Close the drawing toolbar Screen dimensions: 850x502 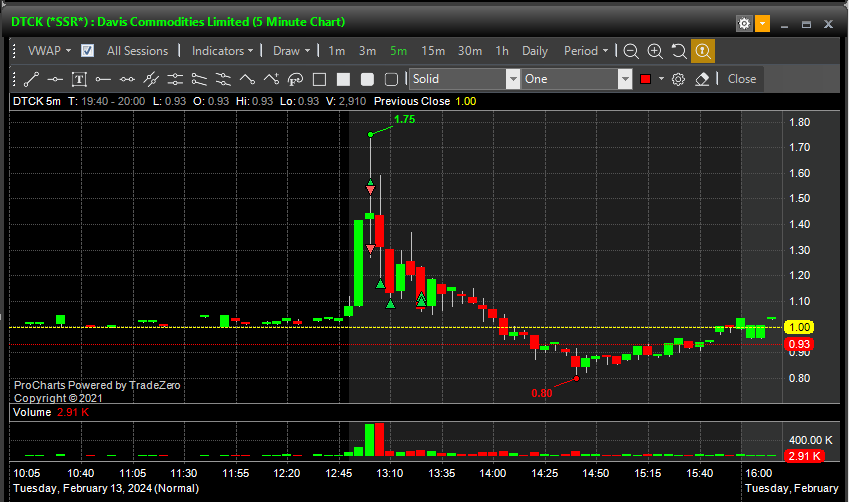(x=742, y=79)
